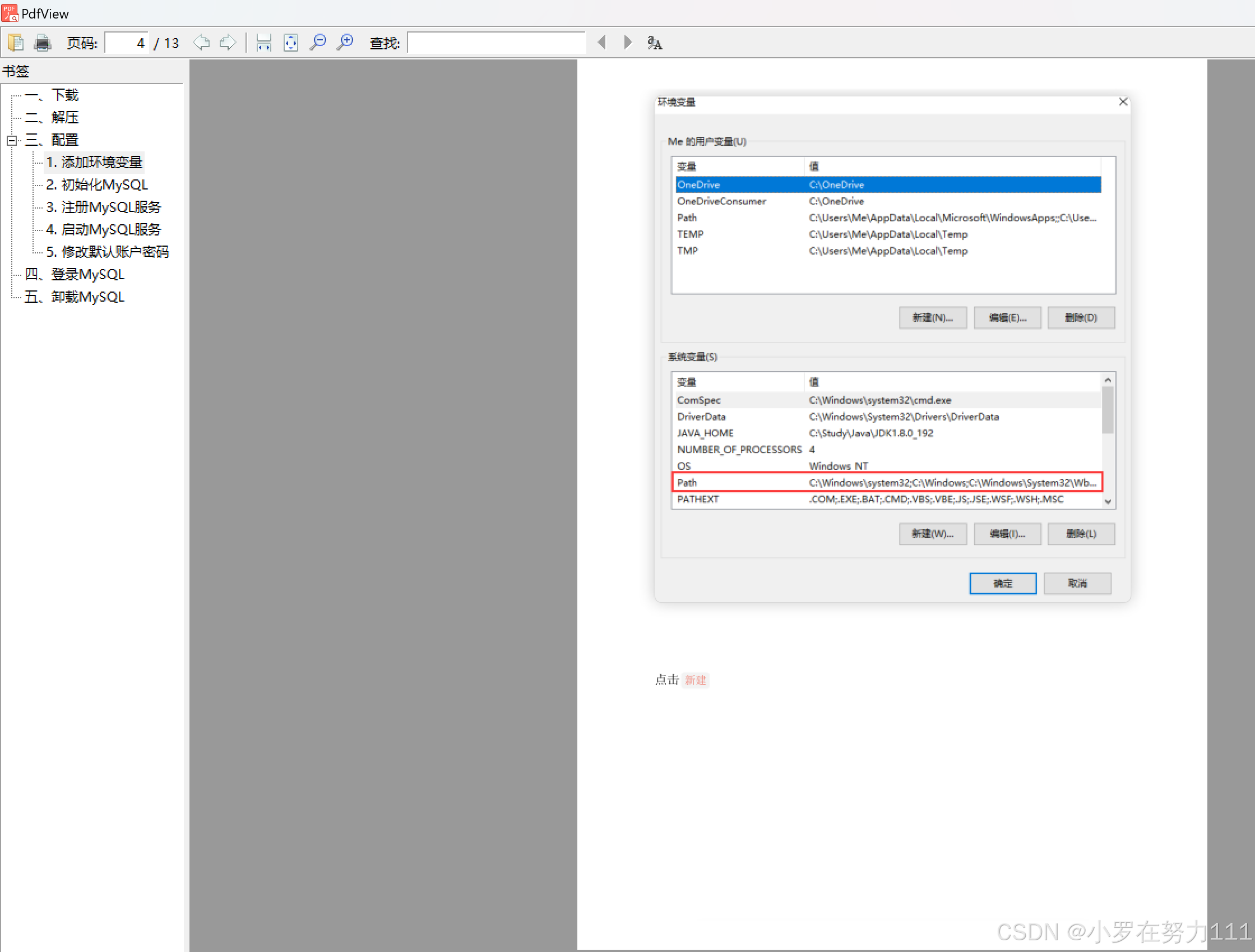The image size is (1255, 952).
Task: Find next search match arrow
Action: [628, 43]
